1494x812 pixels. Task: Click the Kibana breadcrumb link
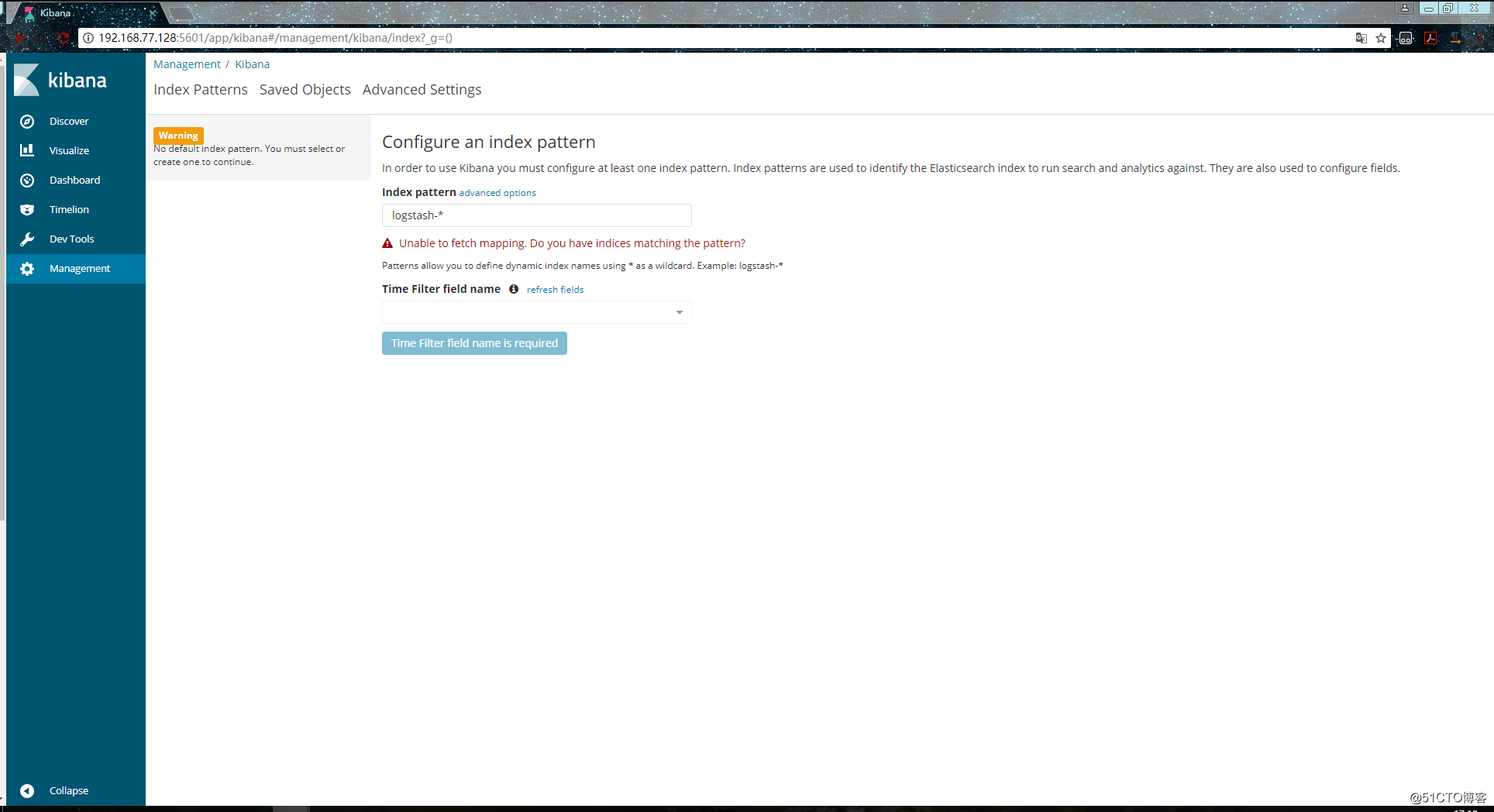pyautogui.click(x=253, y=64)
